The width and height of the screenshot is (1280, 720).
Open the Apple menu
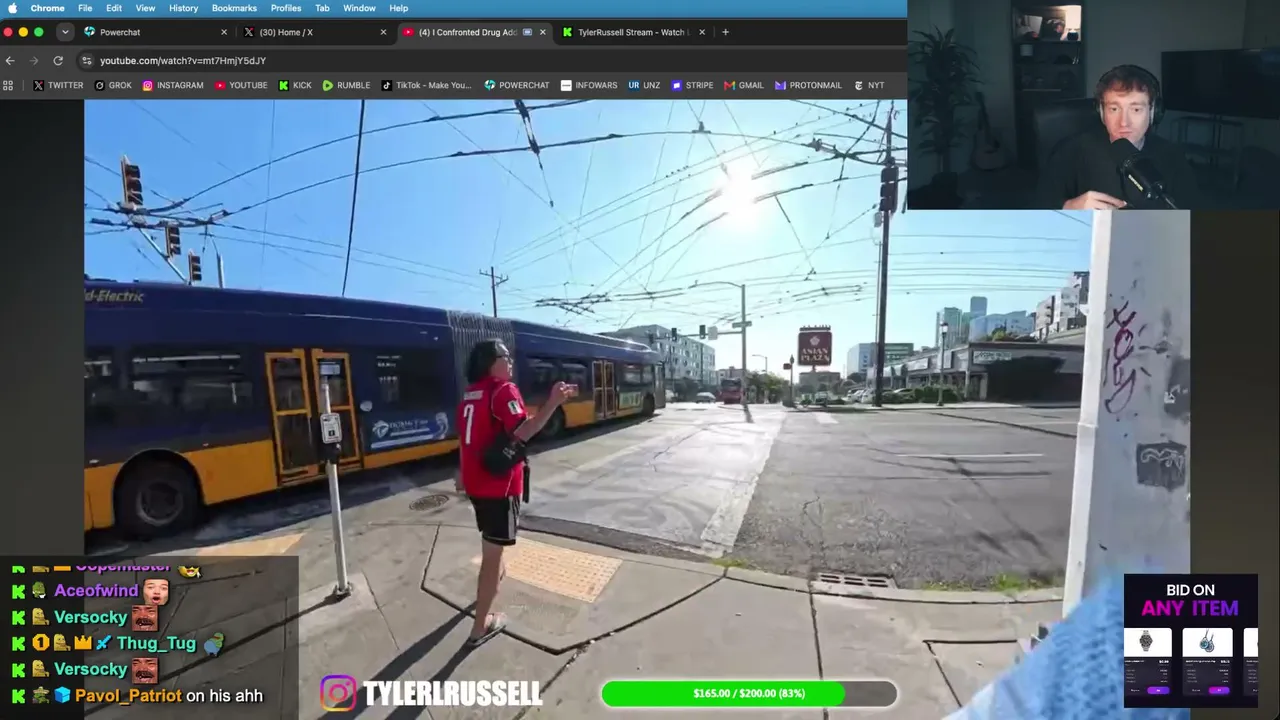coord(13,8)
